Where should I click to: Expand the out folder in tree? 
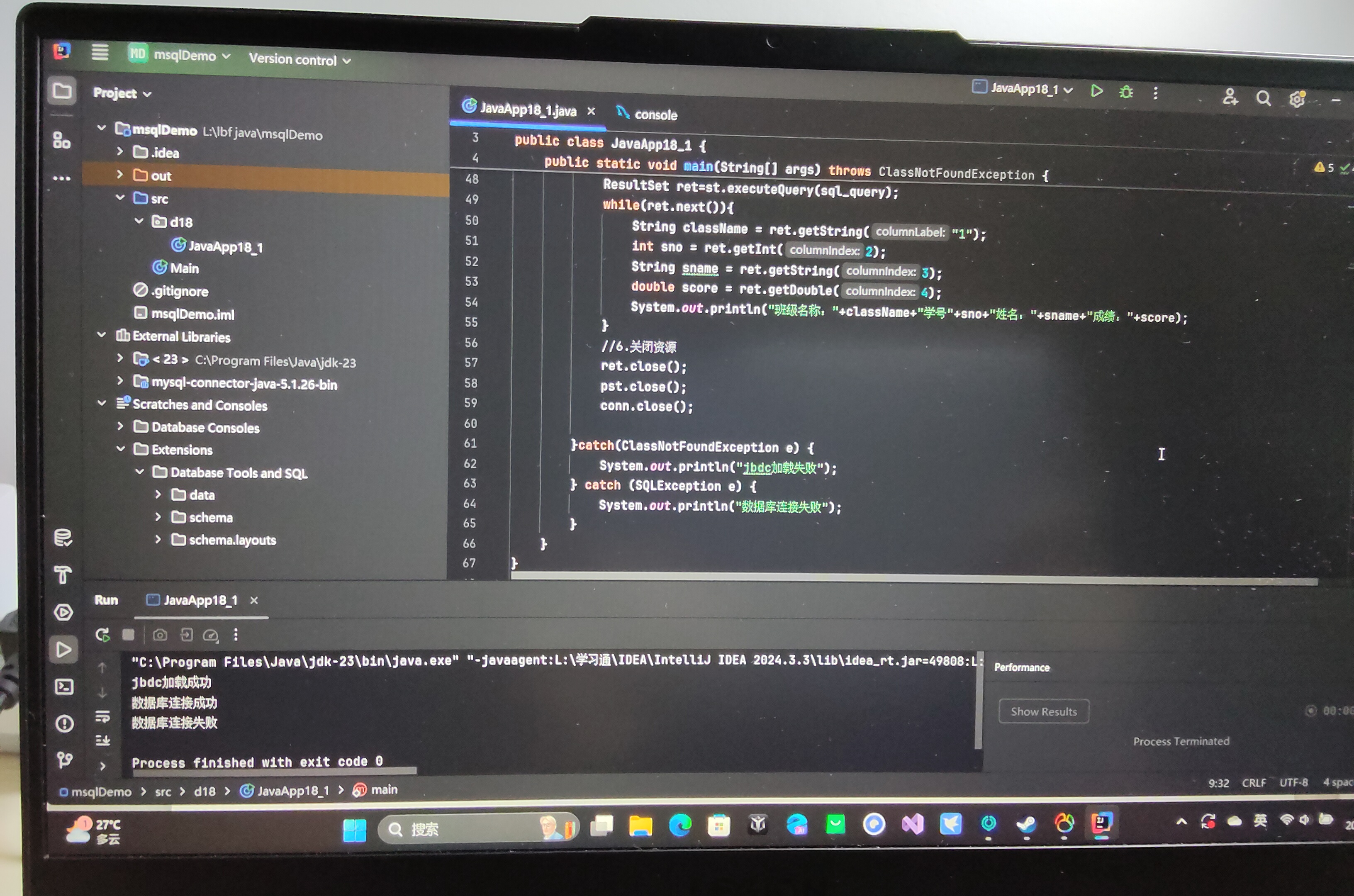pyautogui.click(x=120, y=174)
